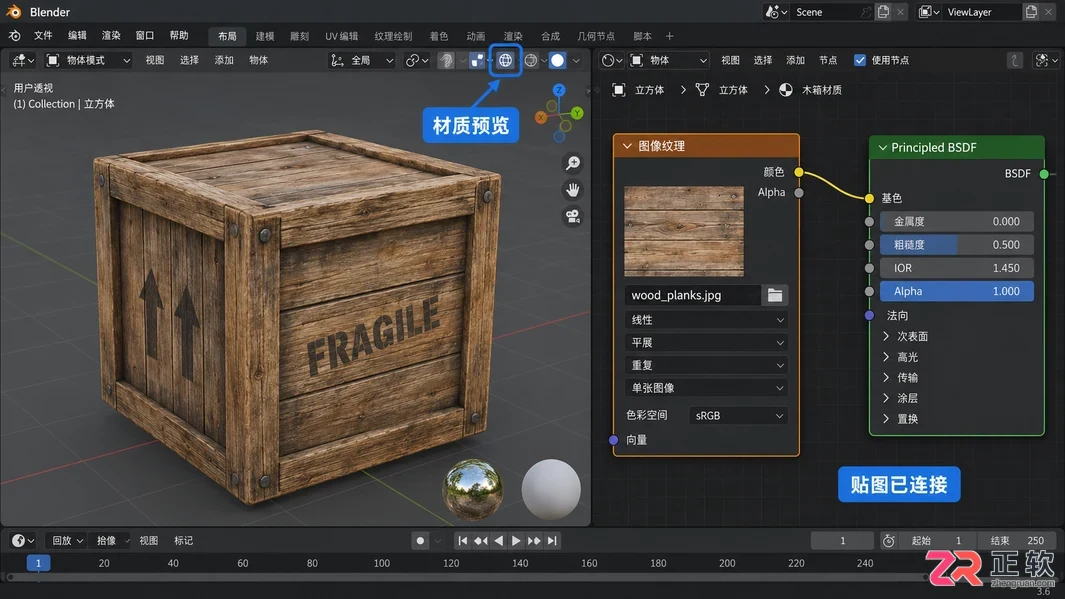Toggle the preview range stopwatch icon

click(888, 541)
